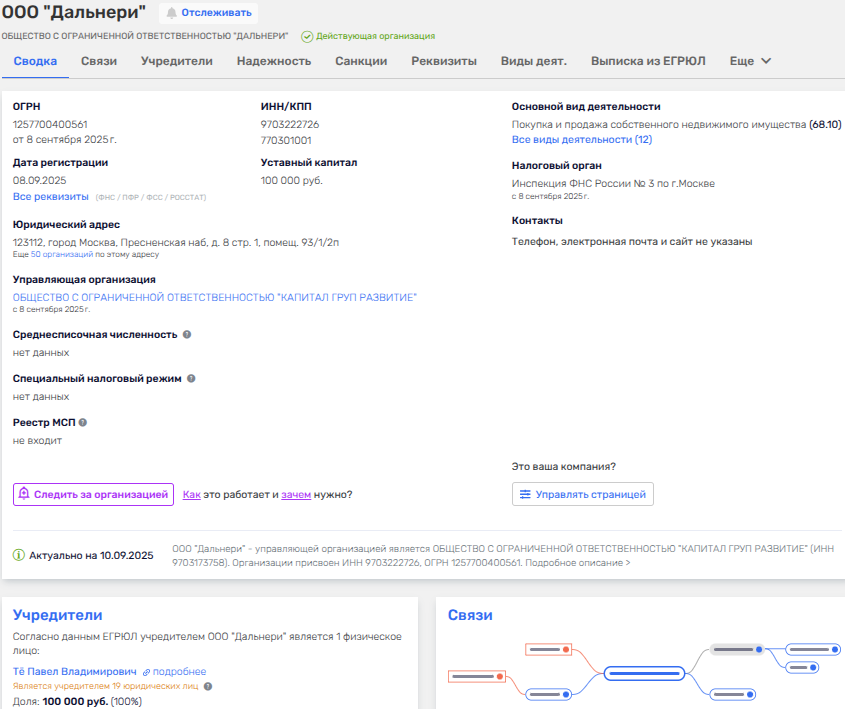The height and width of the screenshot is (709, 845).
Task: Click the help icon beside Специальный налоговый режим
Action: 191,379
